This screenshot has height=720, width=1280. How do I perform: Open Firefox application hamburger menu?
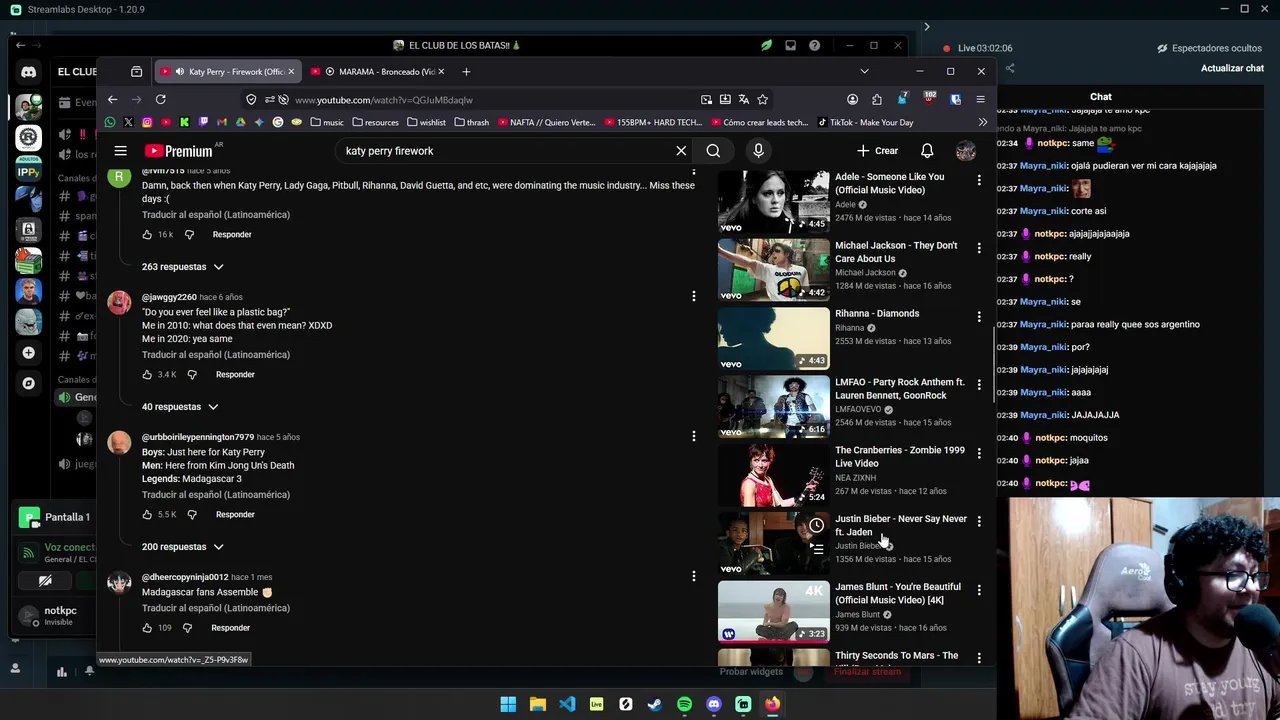pyautogui.click(x=980, y=99)
